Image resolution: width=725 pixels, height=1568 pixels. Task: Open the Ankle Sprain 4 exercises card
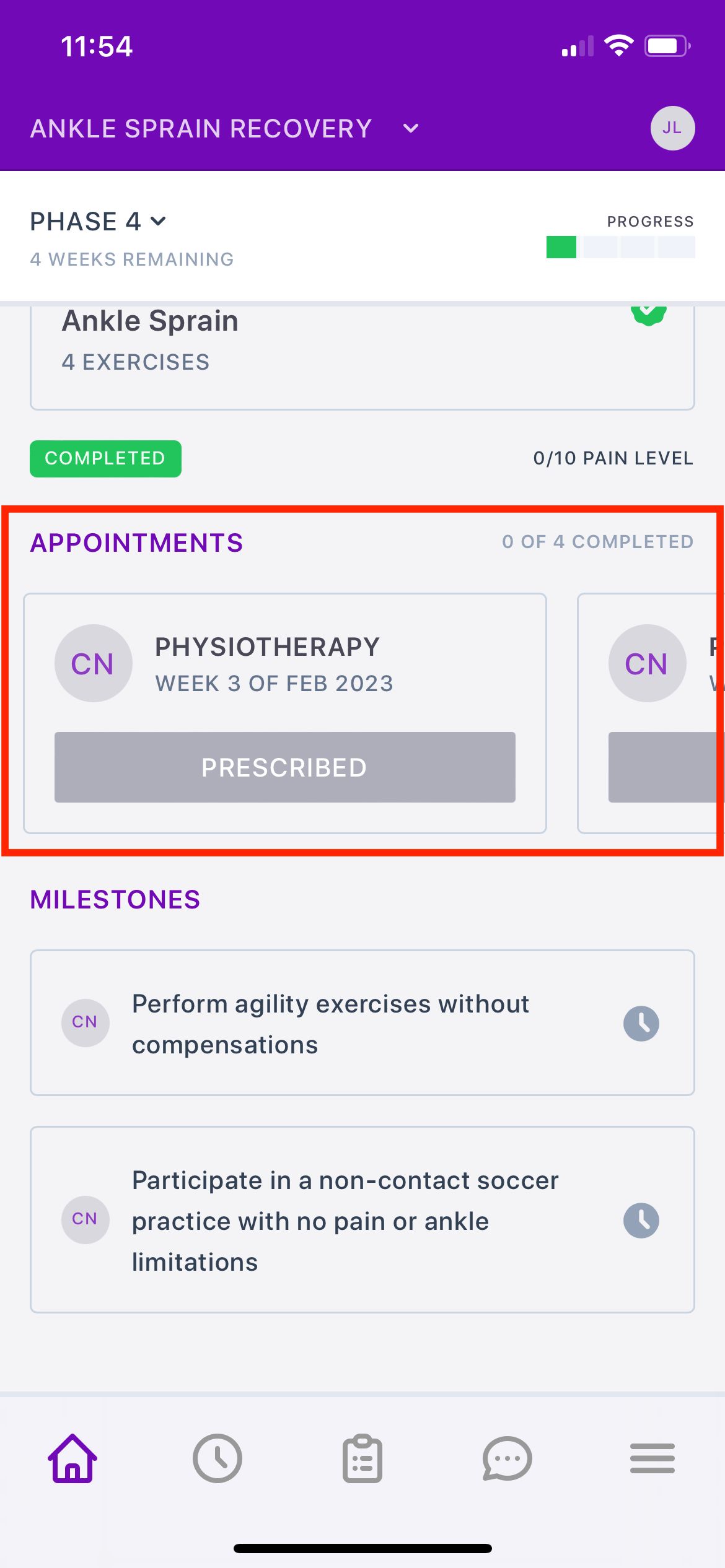(x=362, y=356)
